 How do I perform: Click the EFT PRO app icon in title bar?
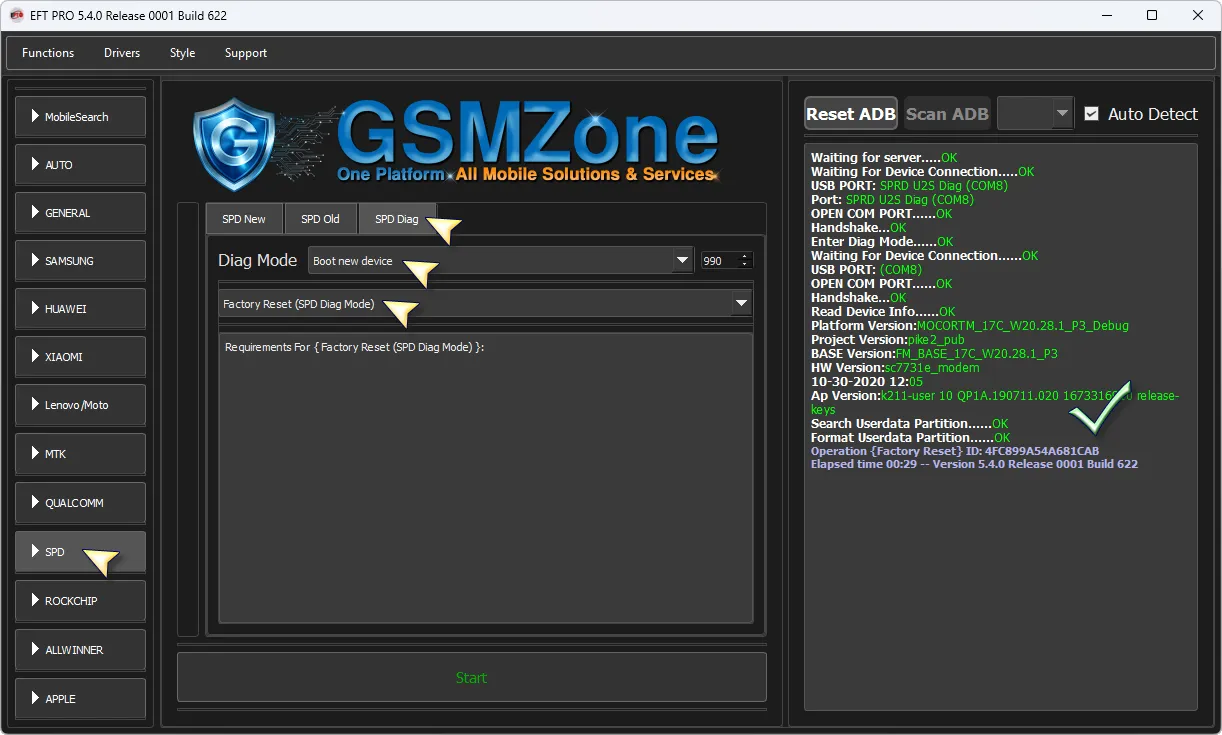point(17,15)
